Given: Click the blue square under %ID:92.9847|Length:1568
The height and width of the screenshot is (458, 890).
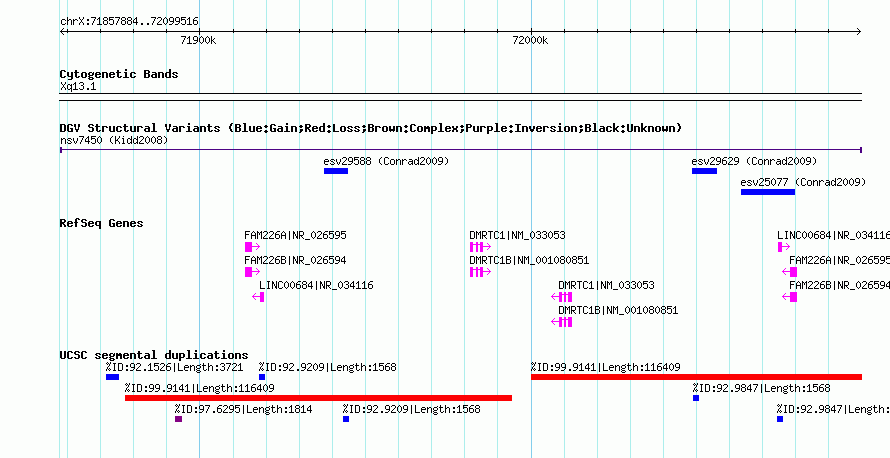Looking at the screenshot, I should tap(696, 398).
